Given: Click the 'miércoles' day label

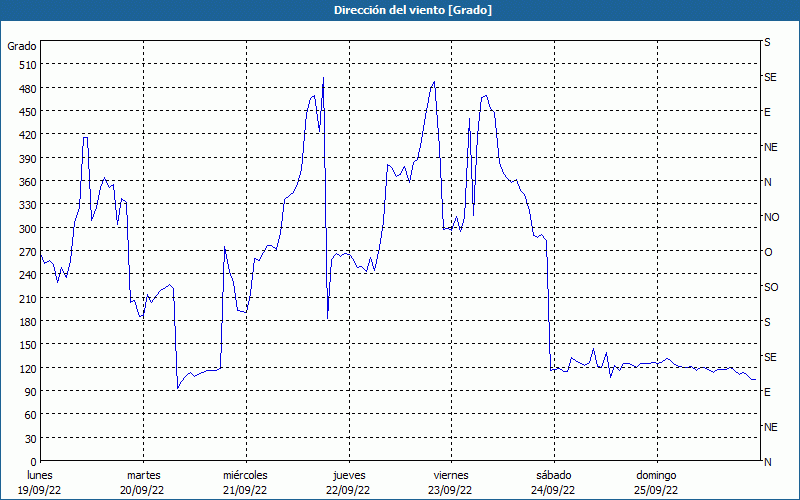Looking at the screenshot, I should pyautogui.click(x=245, y=475).
